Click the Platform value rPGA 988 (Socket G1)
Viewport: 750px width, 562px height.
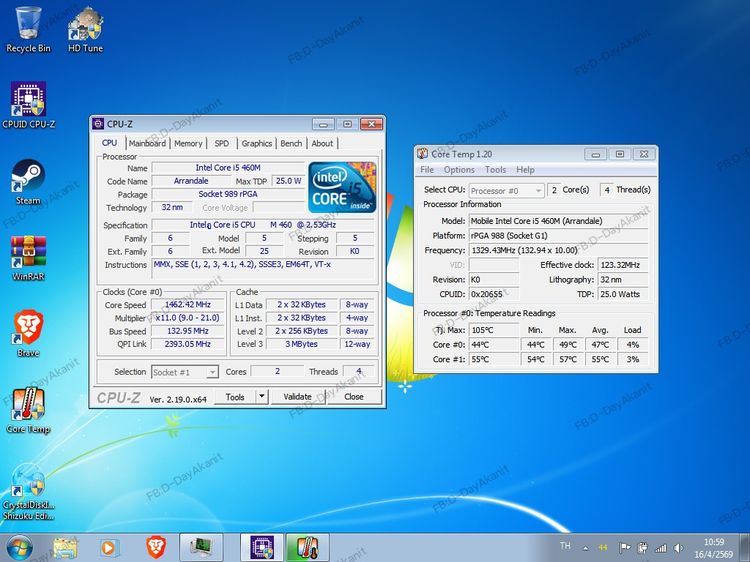[x=558, y=236]
